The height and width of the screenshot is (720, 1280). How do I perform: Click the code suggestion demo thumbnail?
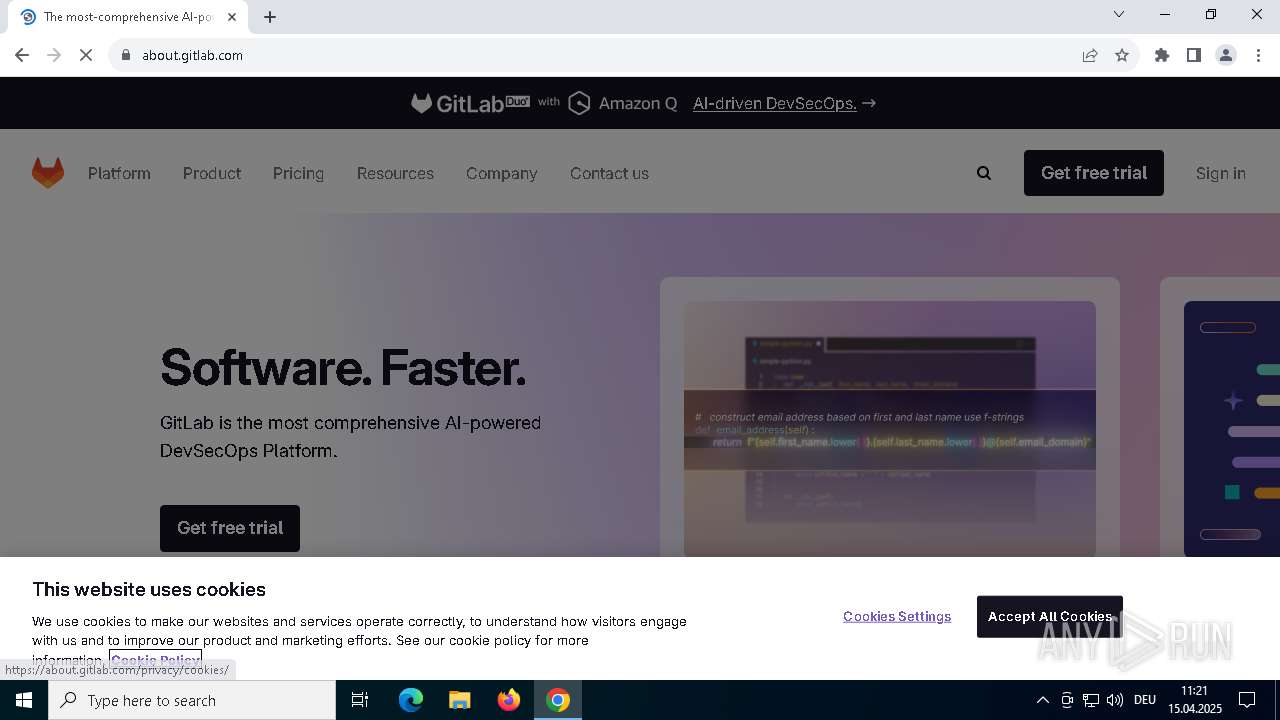(x=890, y=428)
